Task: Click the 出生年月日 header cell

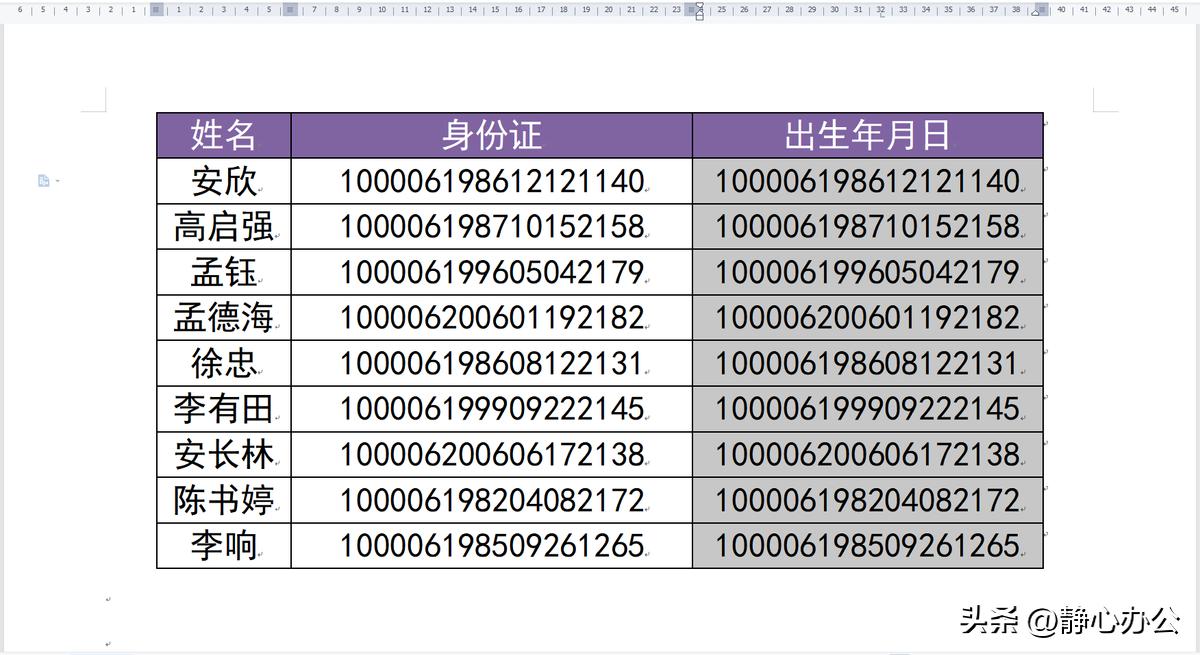Action: click(x=866, y=133)
